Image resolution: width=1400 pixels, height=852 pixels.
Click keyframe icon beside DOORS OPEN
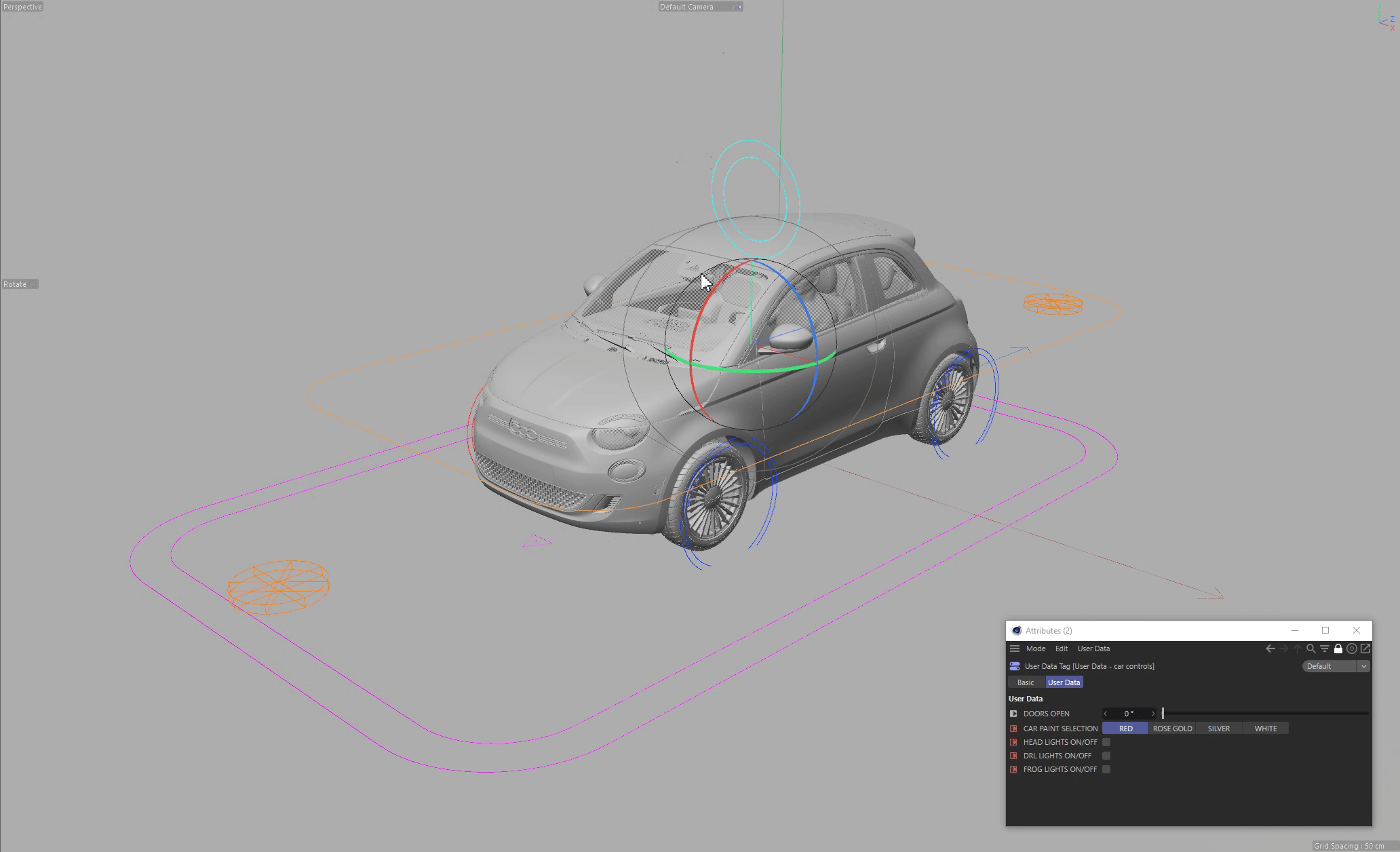point(1013,714)
